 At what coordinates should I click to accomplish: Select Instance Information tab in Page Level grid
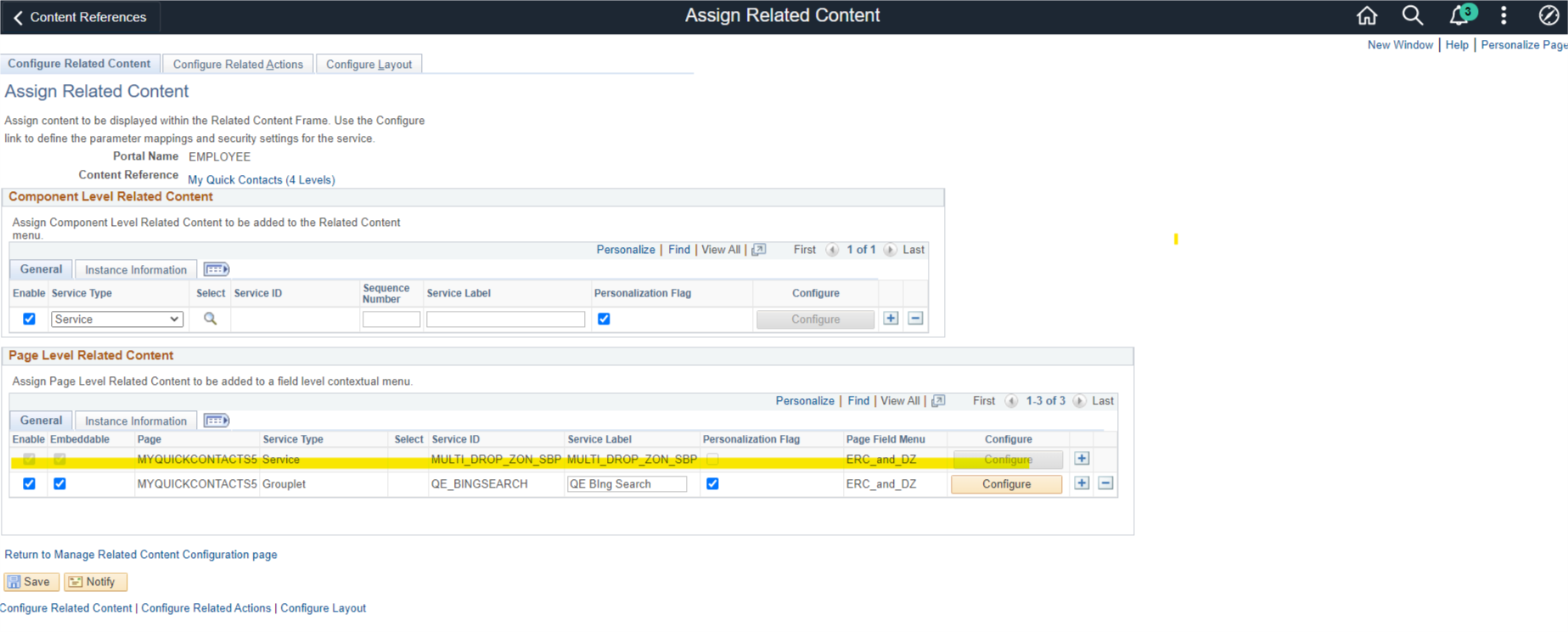[136, 421]
